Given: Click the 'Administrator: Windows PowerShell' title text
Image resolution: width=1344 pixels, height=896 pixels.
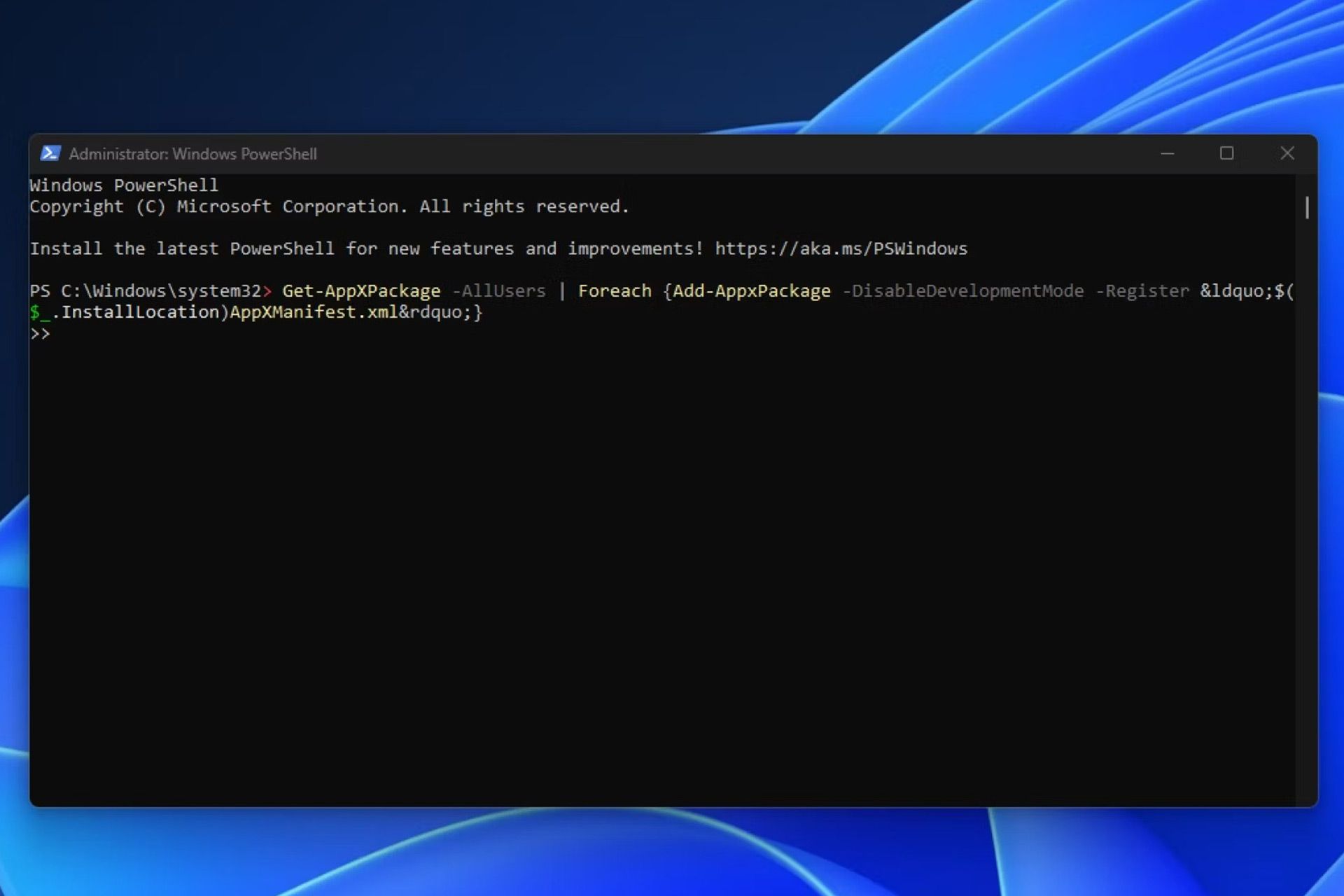Looking at the screenshot, I should point(192,154).
